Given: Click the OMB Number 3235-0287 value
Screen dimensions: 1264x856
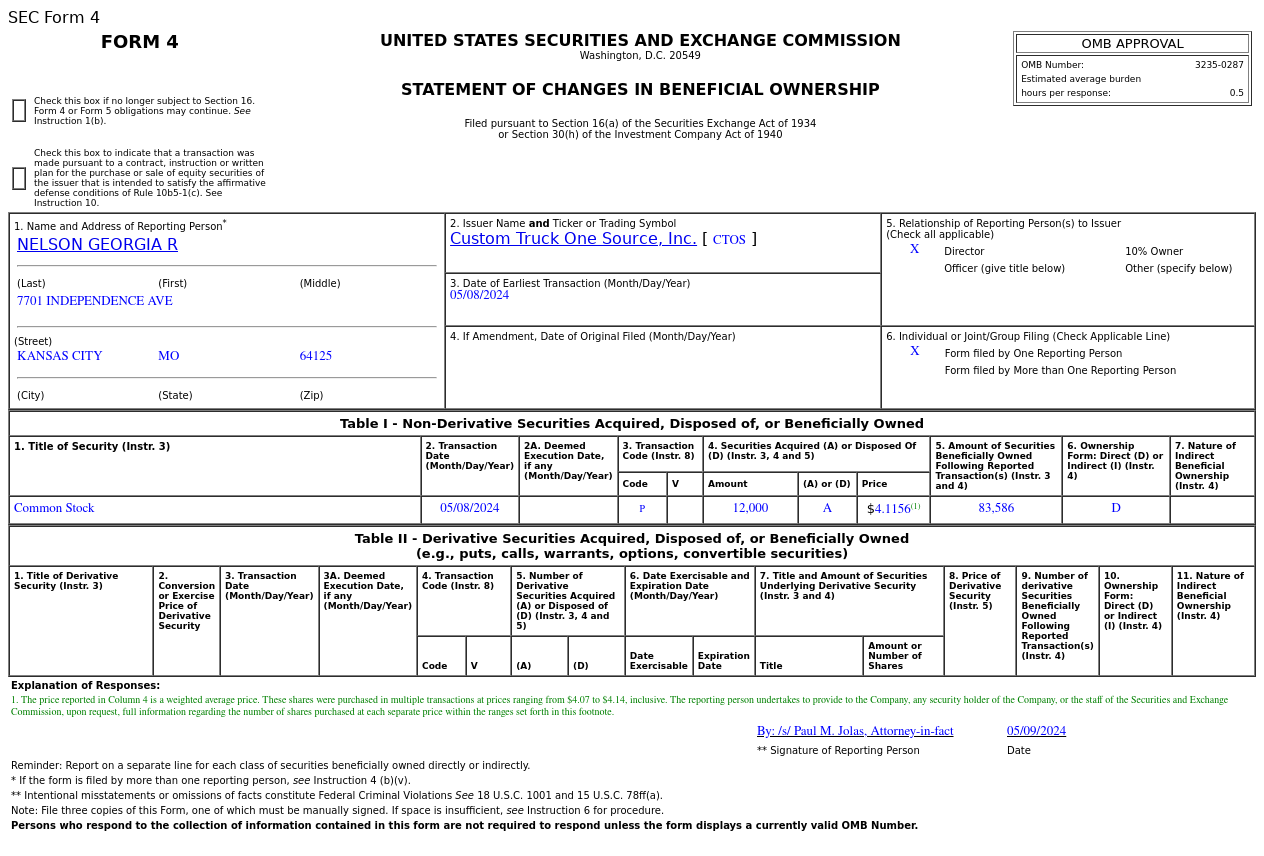Looking at the screenshot, I should [1219, 65].
